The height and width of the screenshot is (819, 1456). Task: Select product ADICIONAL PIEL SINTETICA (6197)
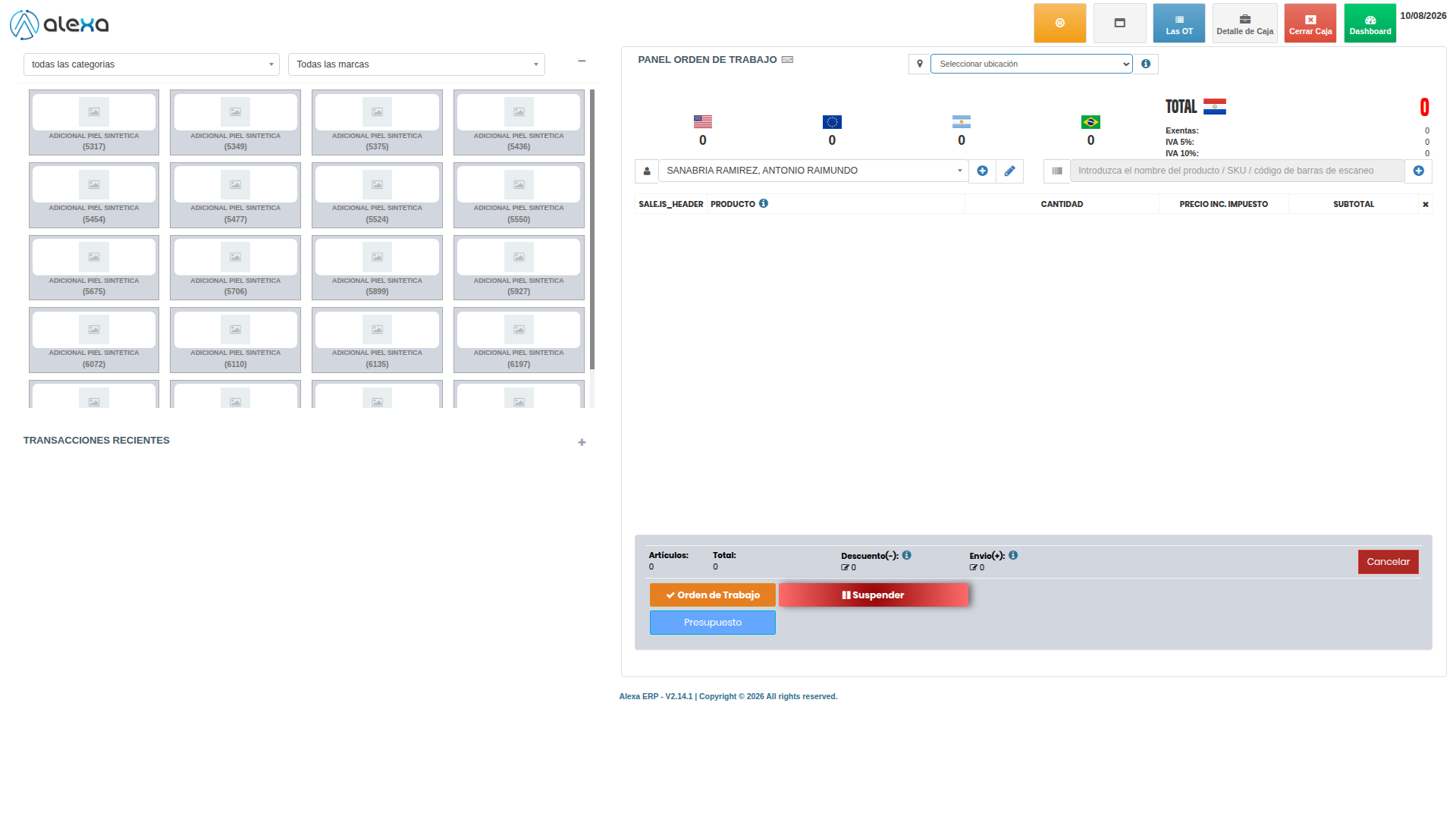point(519,340)
